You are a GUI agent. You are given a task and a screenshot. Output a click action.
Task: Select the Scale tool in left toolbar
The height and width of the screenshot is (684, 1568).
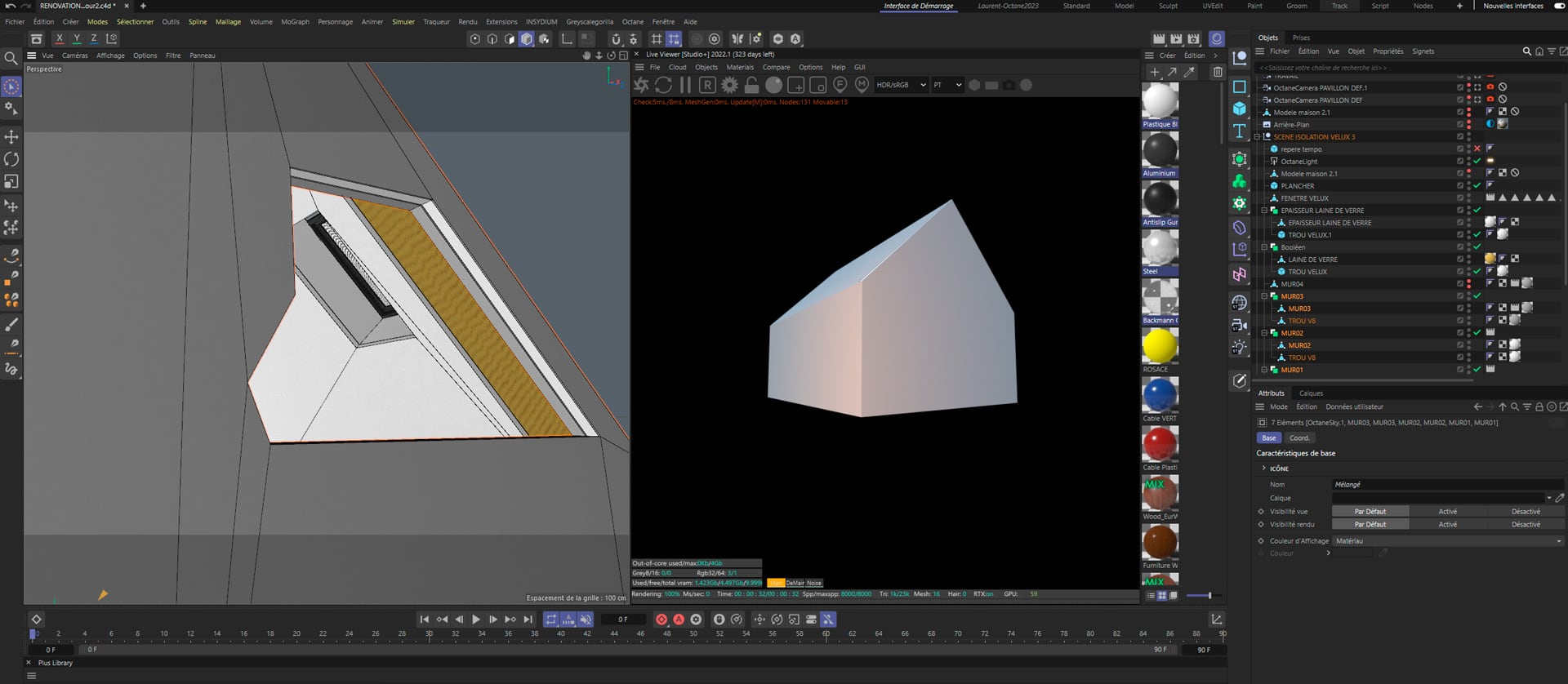click(x=11, y=181)
